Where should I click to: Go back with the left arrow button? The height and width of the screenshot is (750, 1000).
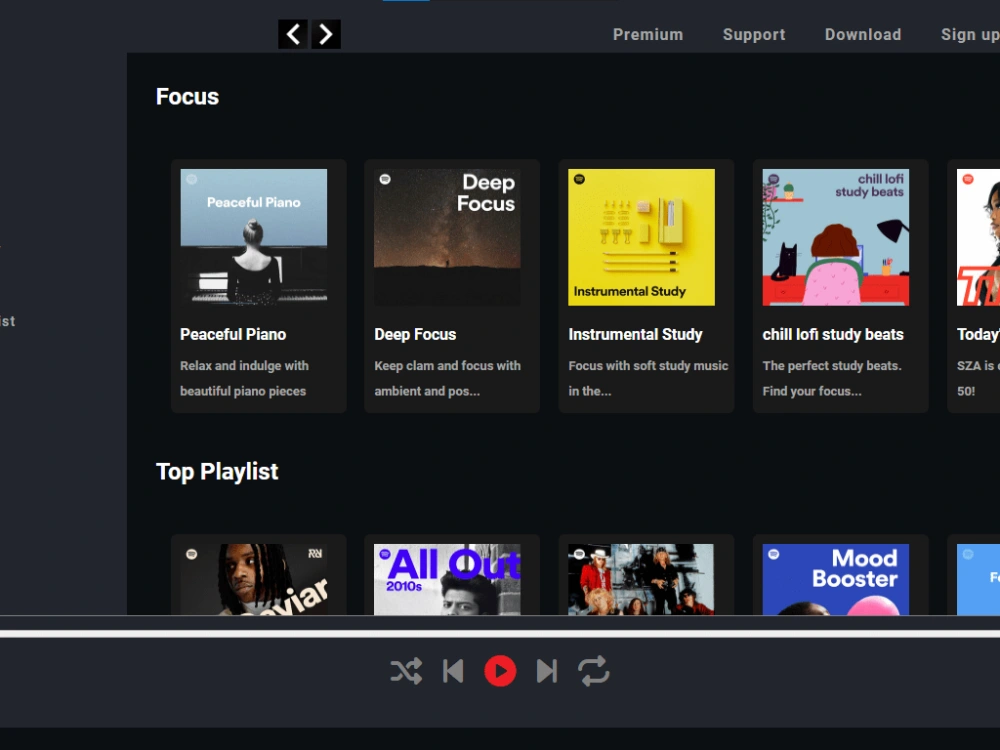pyautogui.click(x=293, y=34)
